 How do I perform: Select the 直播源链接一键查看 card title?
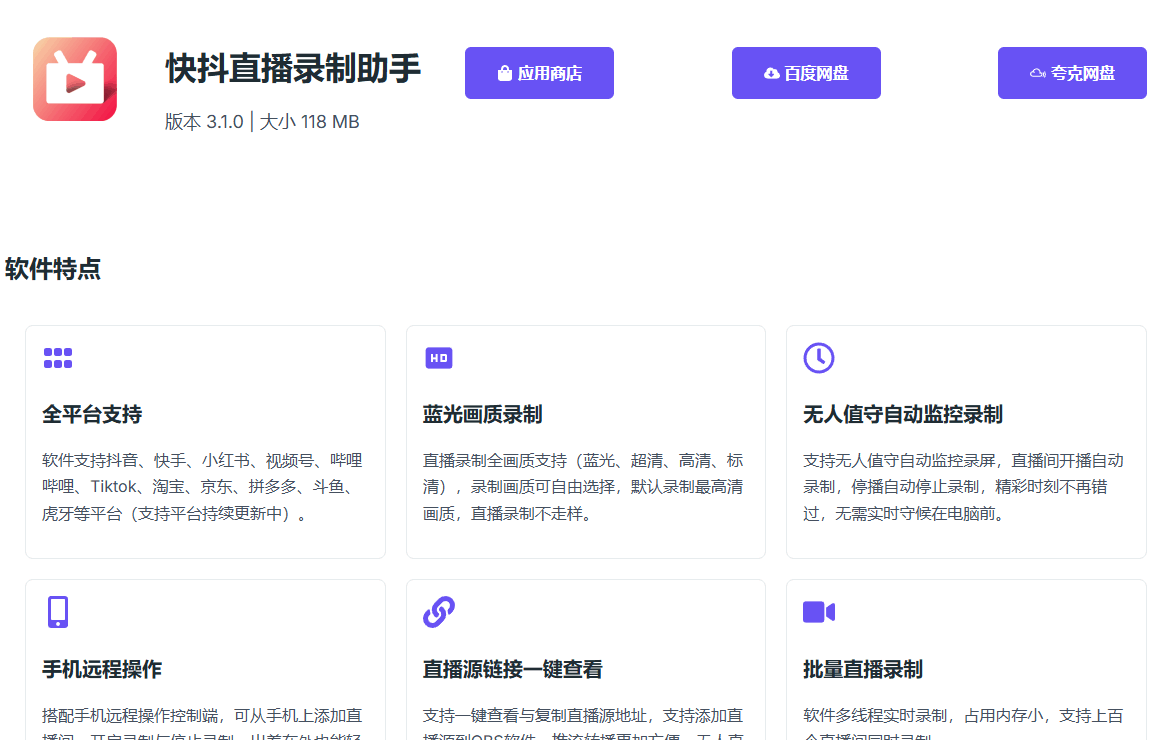512,669
